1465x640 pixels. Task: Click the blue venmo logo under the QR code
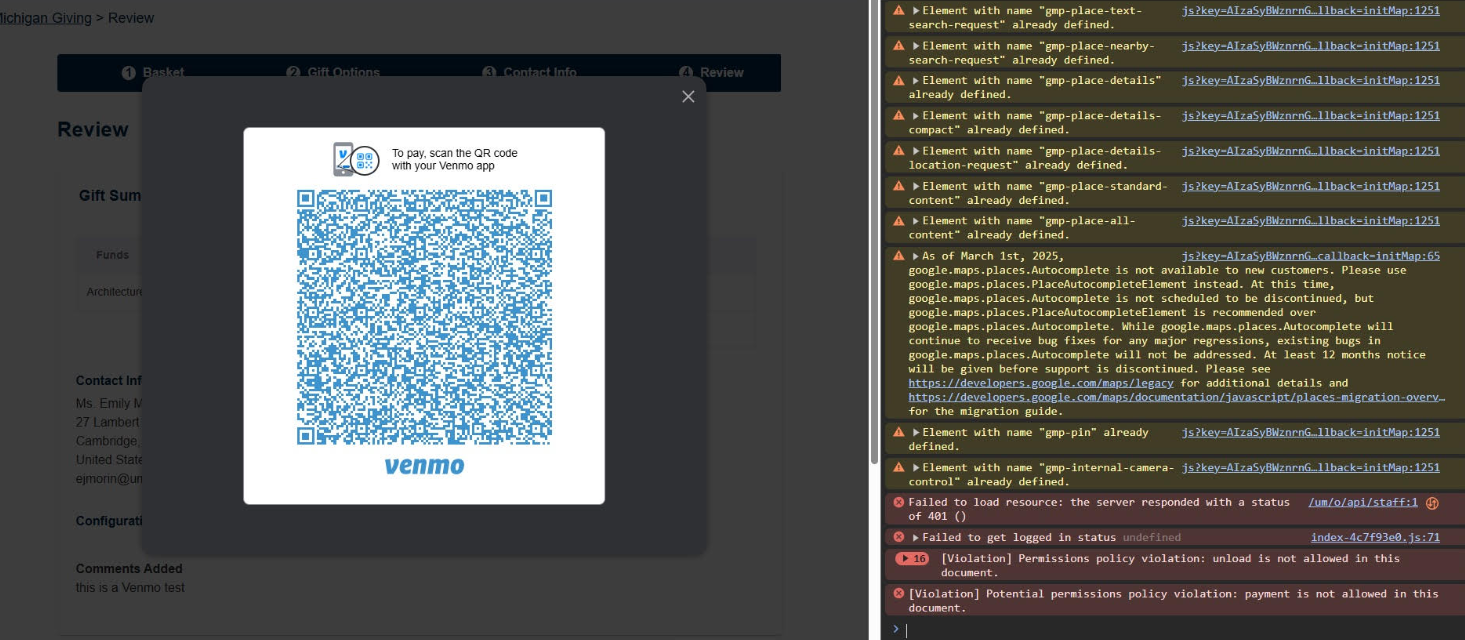point(424,466)
